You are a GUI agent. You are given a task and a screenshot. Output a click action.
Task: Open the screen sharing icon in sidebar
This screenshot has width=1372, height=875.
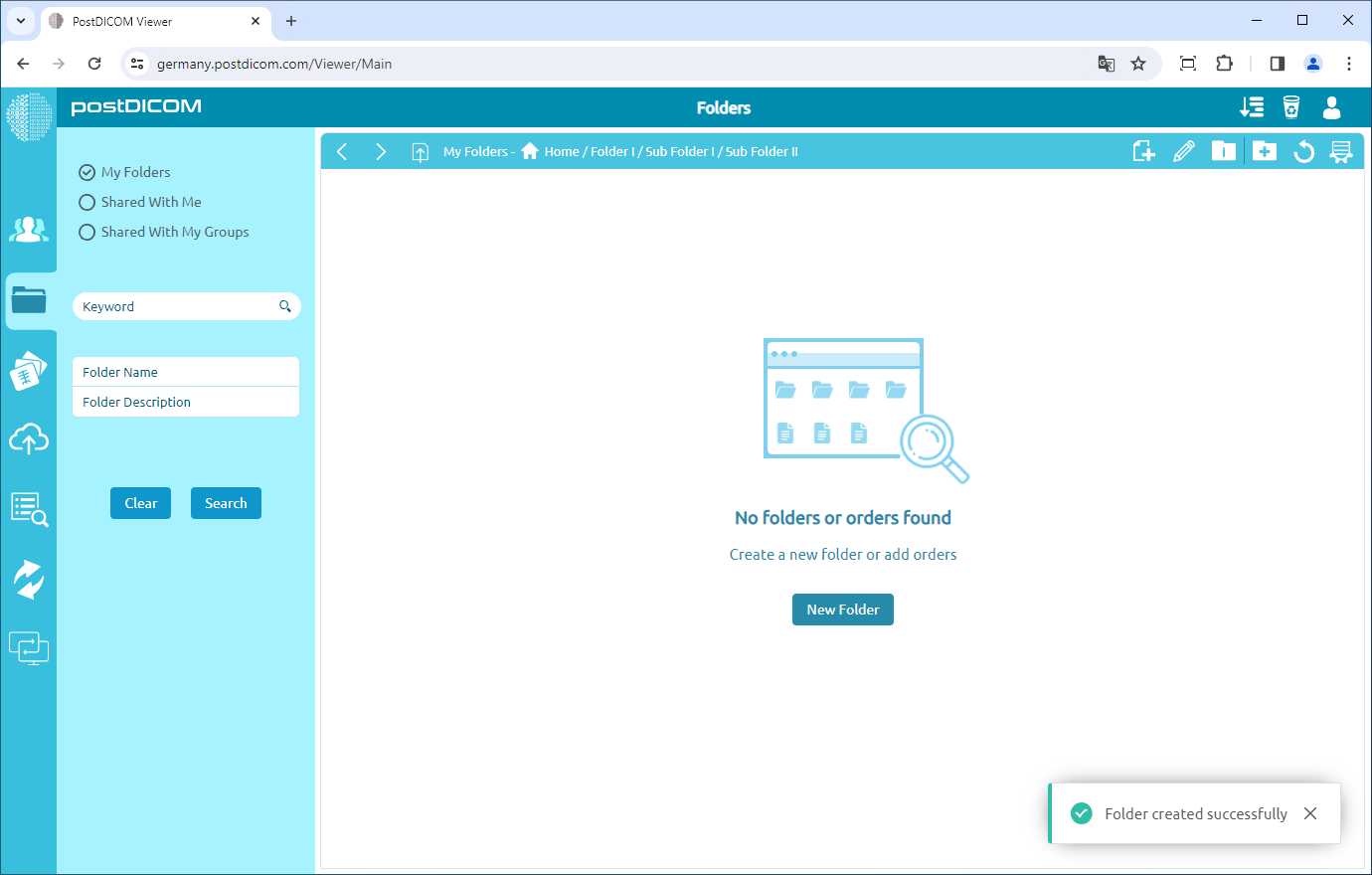tap(29, 647)
